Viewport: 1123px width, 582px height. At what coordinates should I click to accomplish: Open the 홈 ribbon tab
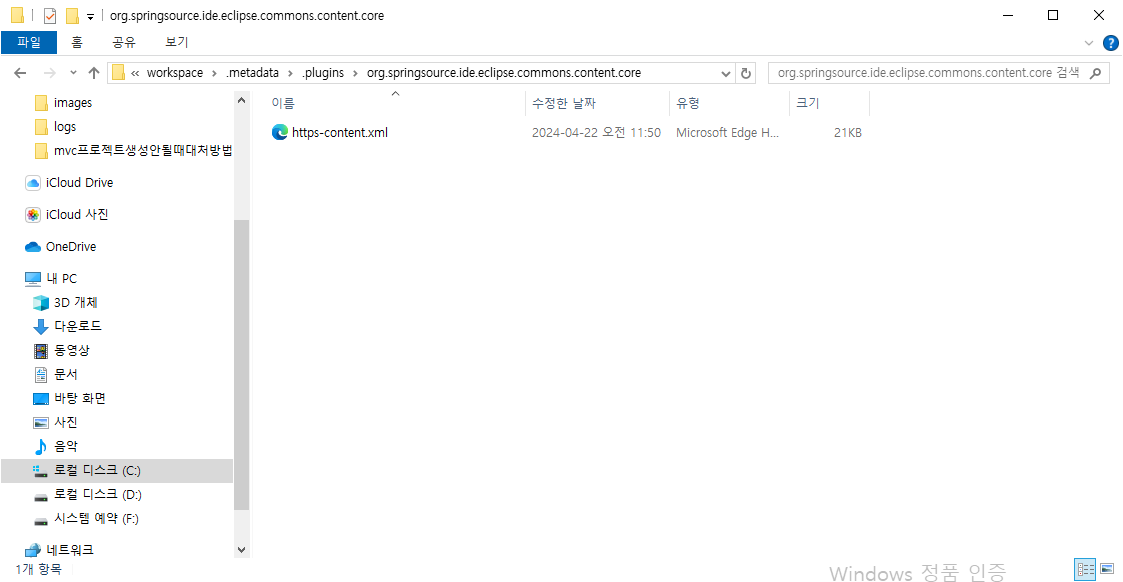(x=77, y=42)
